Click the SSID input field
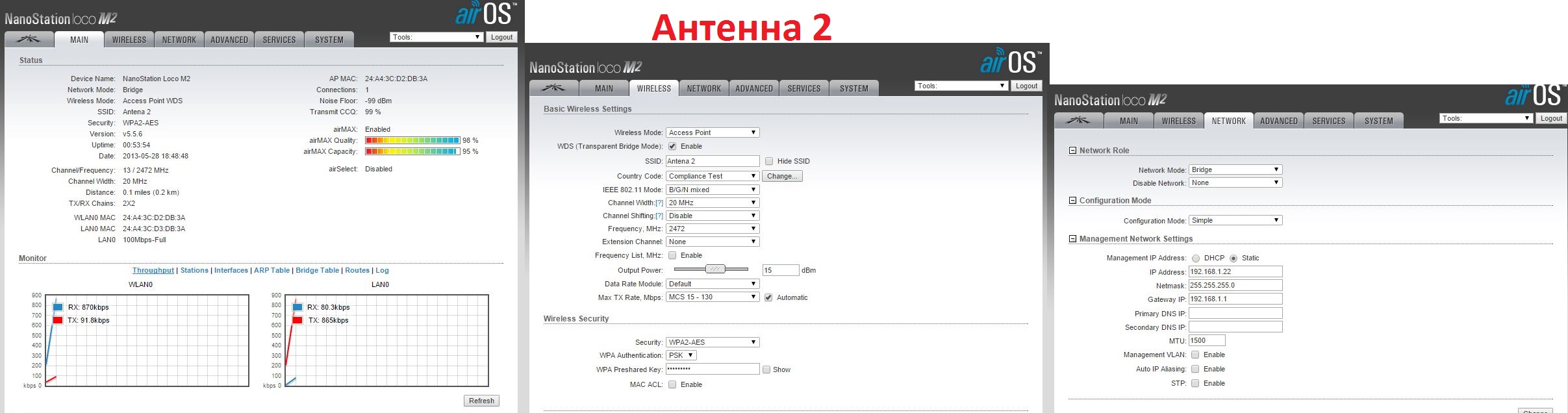Viewport: 1568px width, 413px height. coord(713,161)
